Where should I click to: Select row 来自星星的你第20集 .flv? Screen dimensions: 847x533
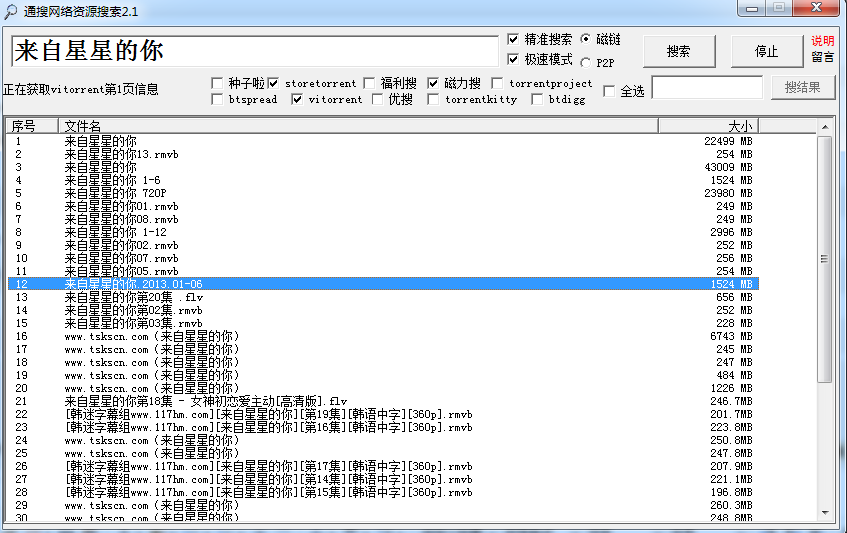point(383,297)
